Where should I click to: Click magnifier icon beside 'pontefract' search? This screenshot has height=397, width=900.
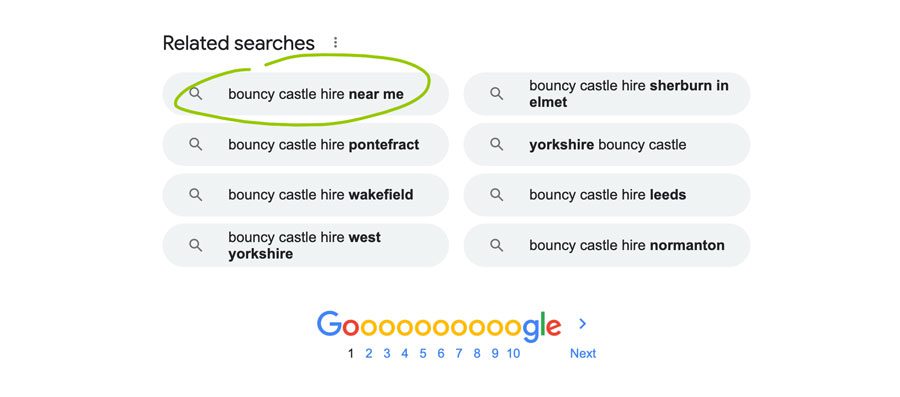[x=196, y=144]
